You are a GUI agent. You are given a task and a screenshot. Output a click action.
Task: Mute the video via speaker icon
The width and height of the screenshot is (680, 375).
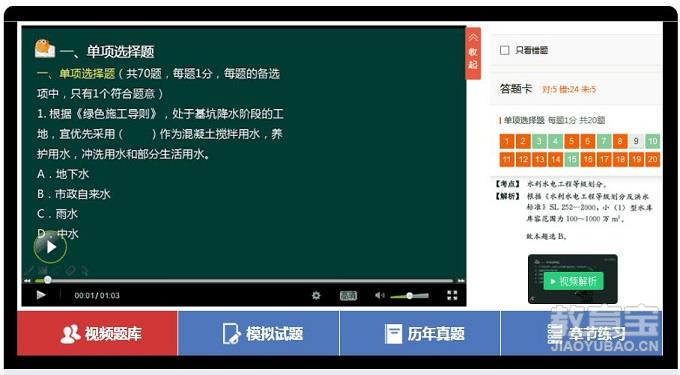pyautogui.click(x=379, y=295)
